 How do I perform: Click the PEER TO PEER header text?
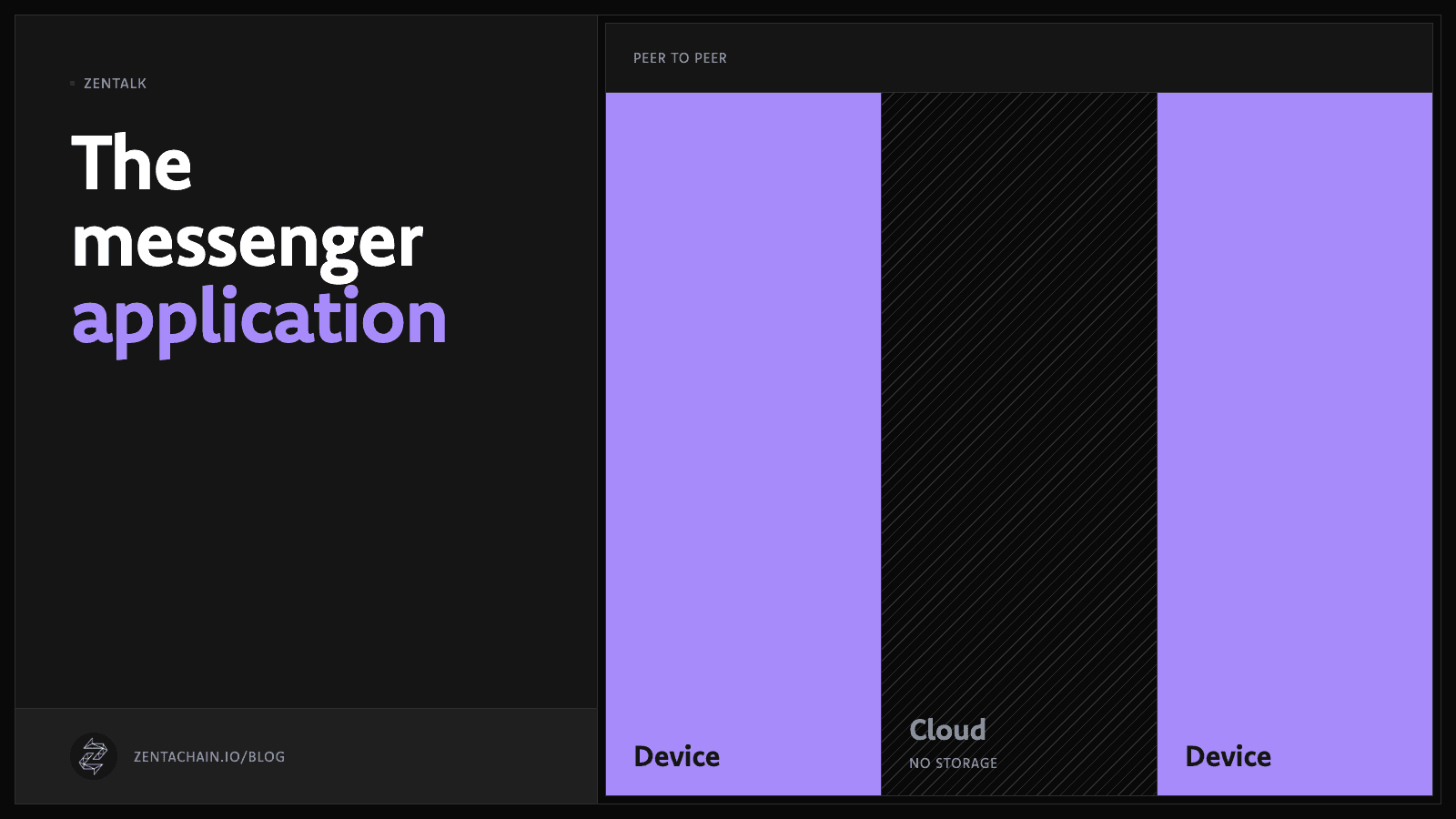point(680,58)
